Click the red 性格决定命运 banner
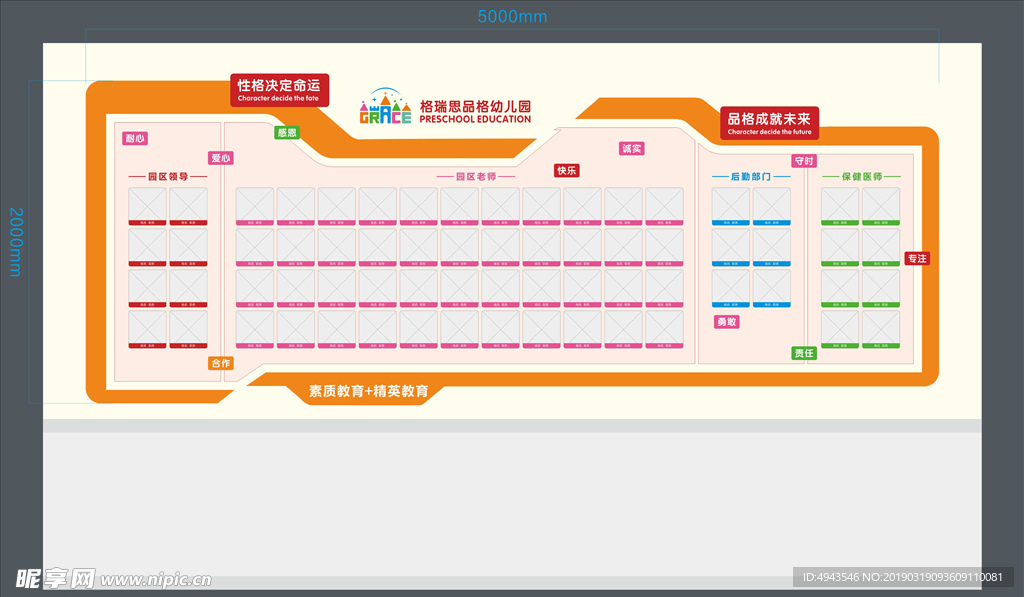Image resolution: width=1024 pixels, height=597 pixels. click(x=279, y=89)
